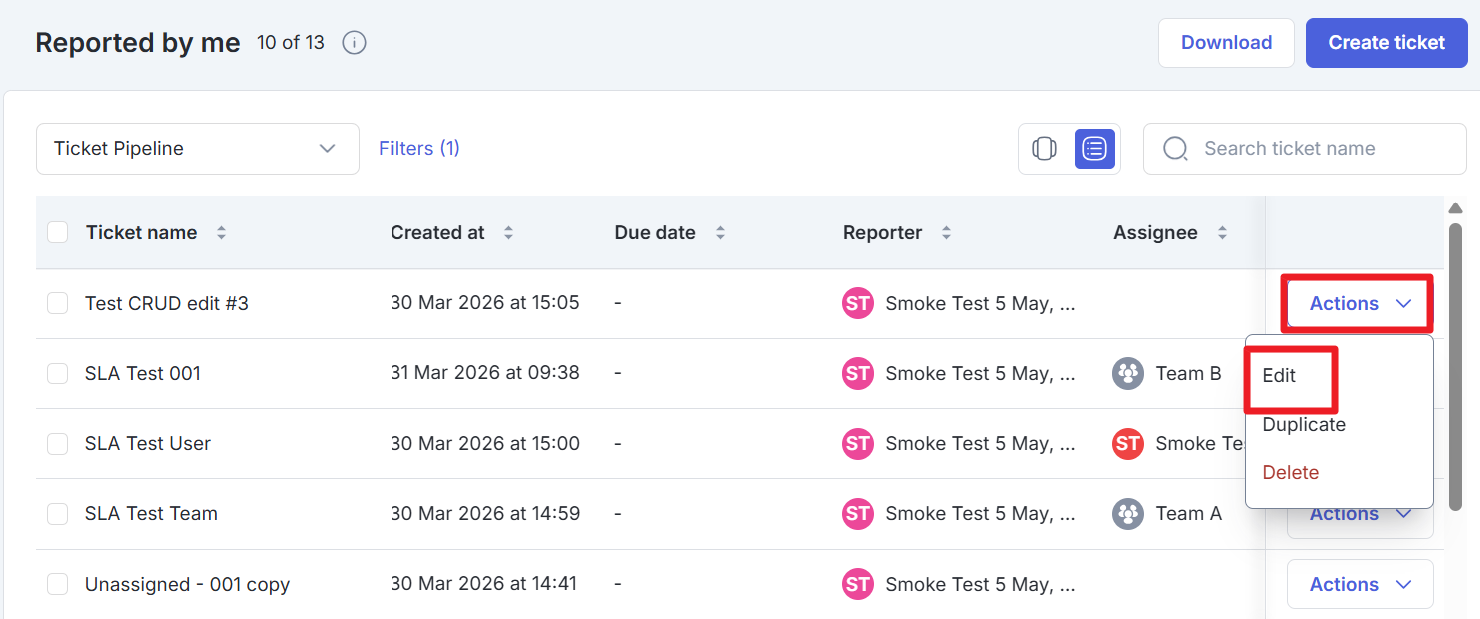
Task: Open the Ticket Pipeline dropdown
Action: coord(197,149)
